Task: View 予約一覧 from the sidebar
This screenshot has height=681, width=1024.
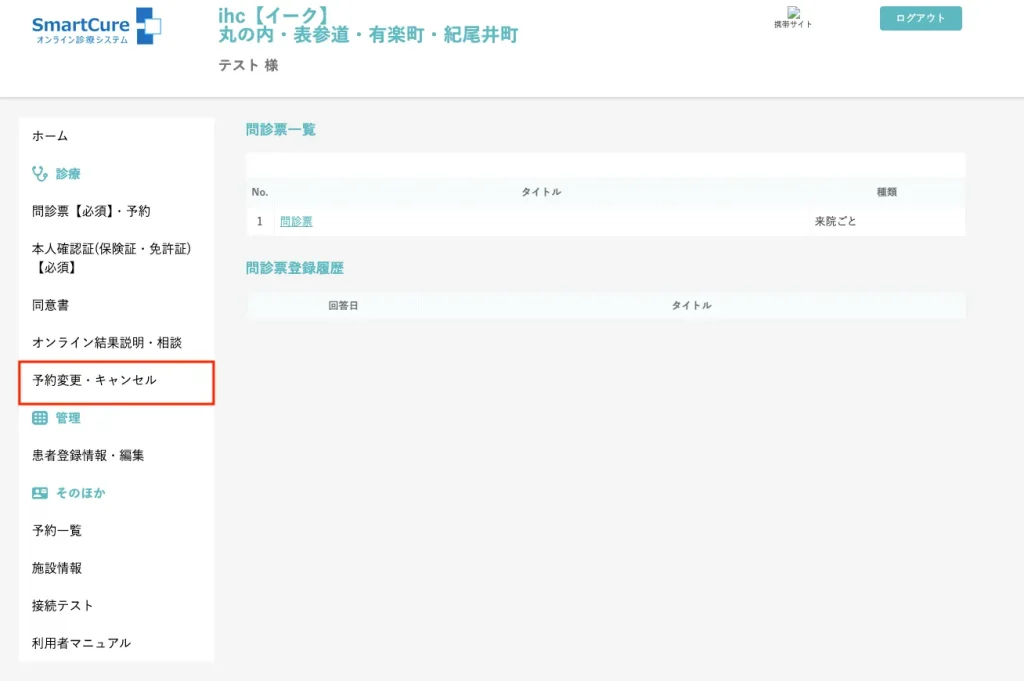Action: (57, 530)
